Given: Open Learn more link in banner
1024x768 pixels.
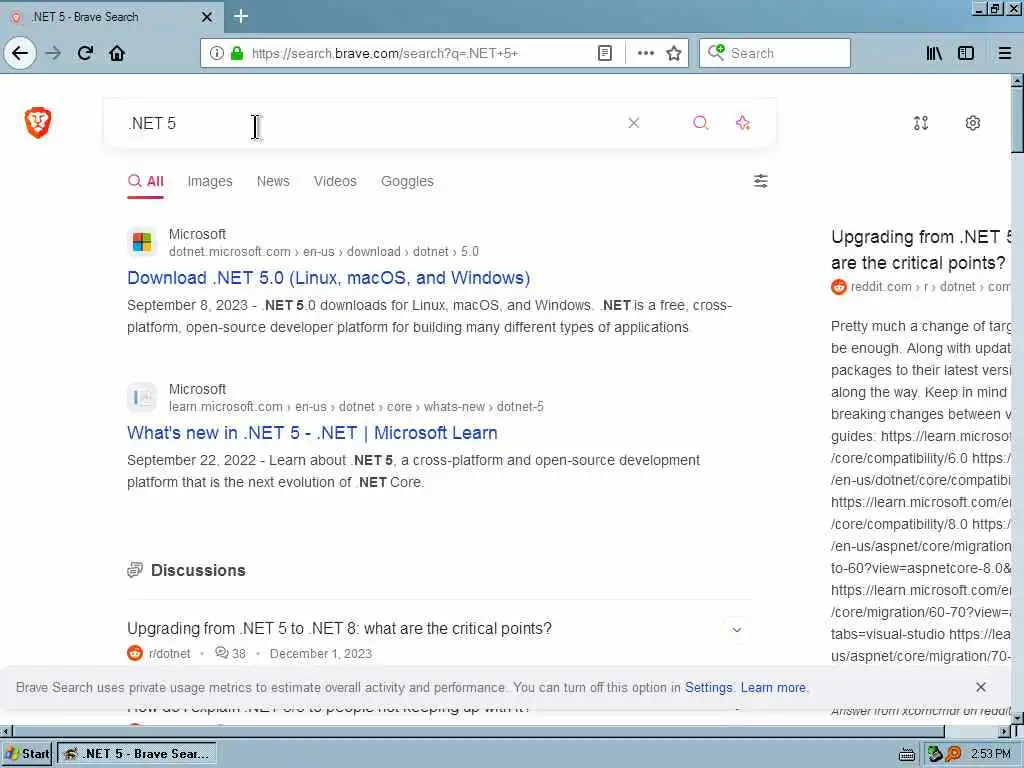Looking at the screenshot, I should [x=773, y=687].
